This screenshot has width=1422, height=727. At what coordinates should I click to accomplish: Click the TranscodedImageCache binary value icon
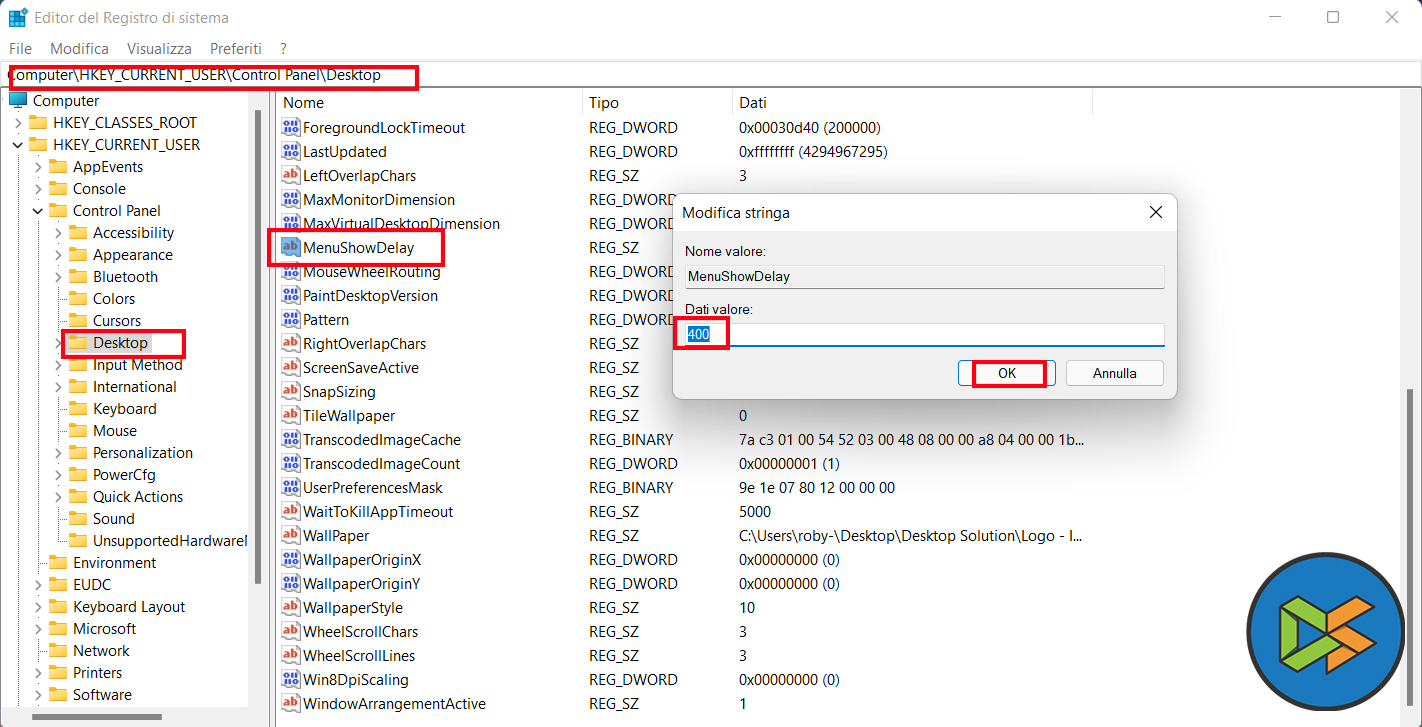(291, 440)
